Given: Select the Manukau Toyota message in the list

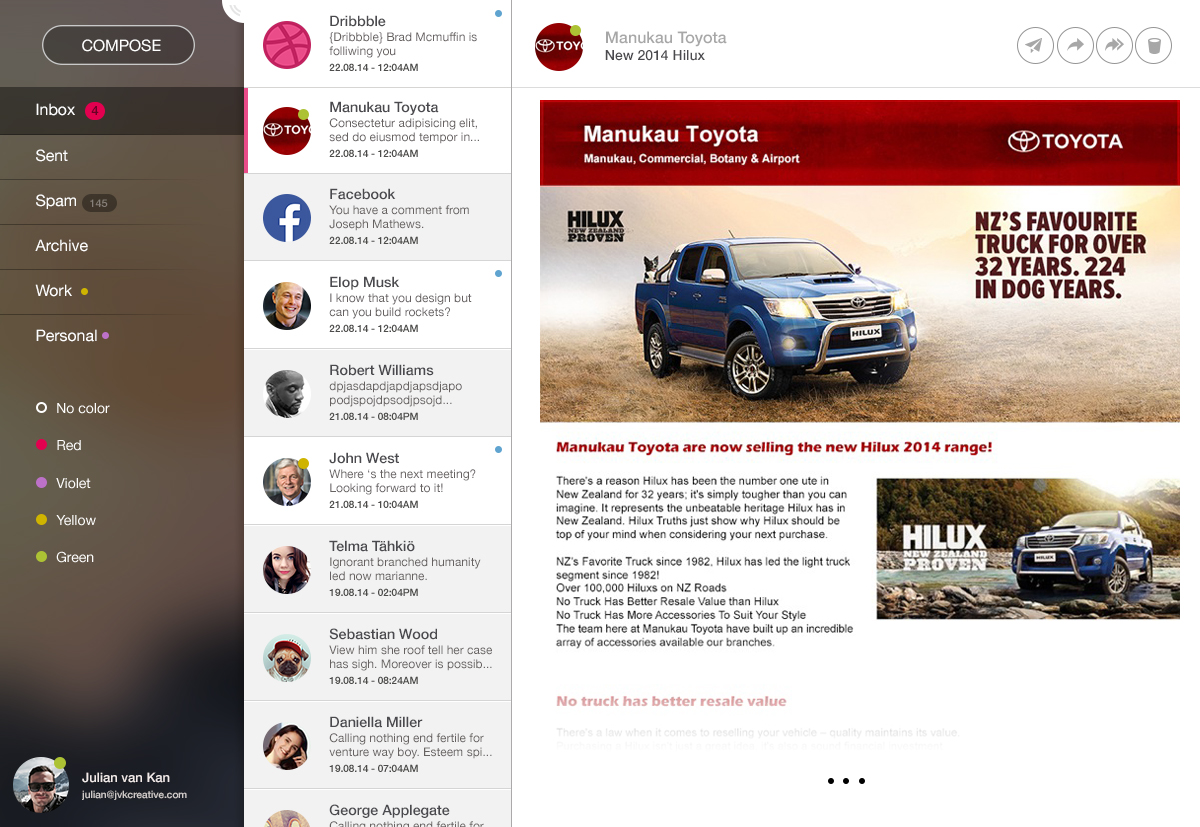Looking at the screenshot, I should (x=378, y=130).
